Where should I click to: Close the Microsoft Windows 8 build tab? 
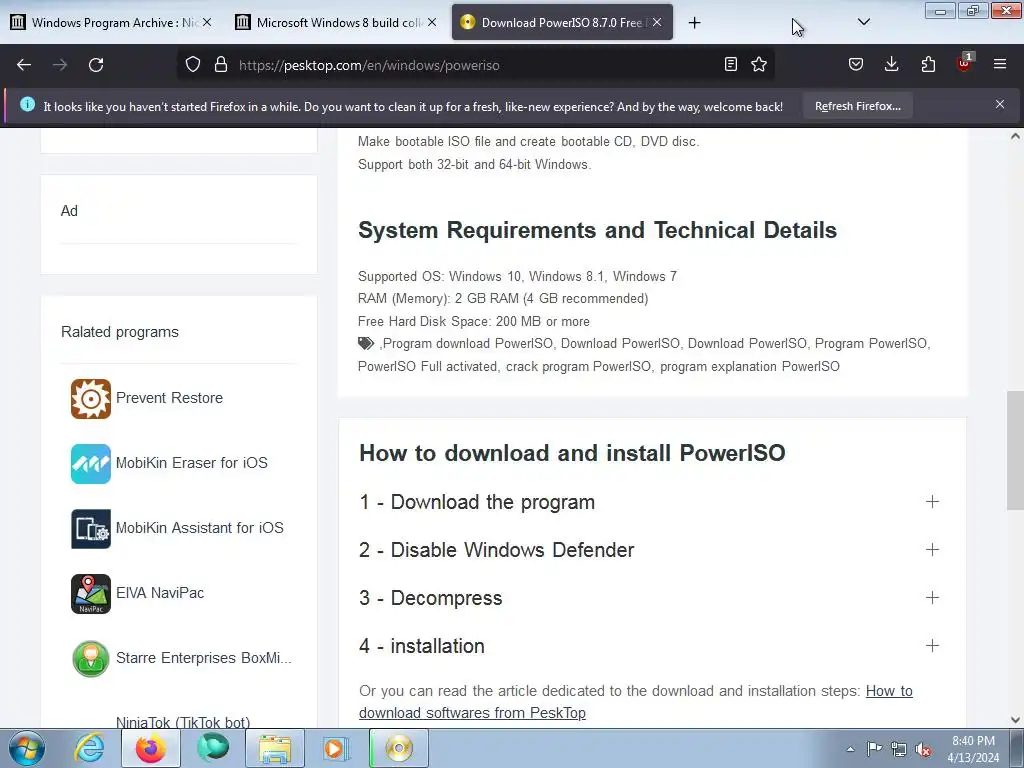pyautogui.click(x=432, y=23)
